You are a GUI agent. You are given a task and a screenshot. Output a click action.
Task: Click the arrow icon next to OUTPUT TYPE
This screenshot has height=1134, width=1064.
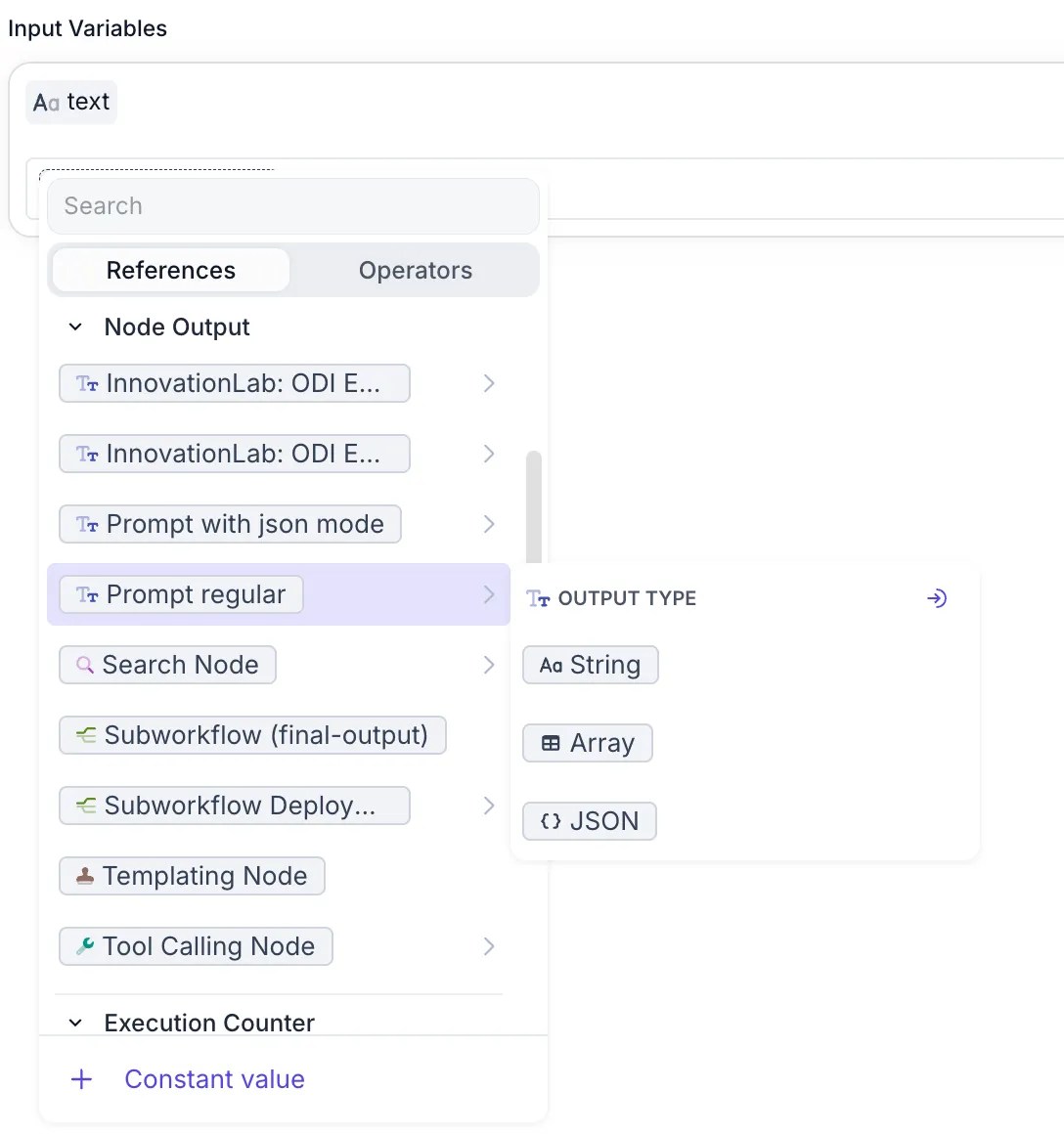click(937, 598)
